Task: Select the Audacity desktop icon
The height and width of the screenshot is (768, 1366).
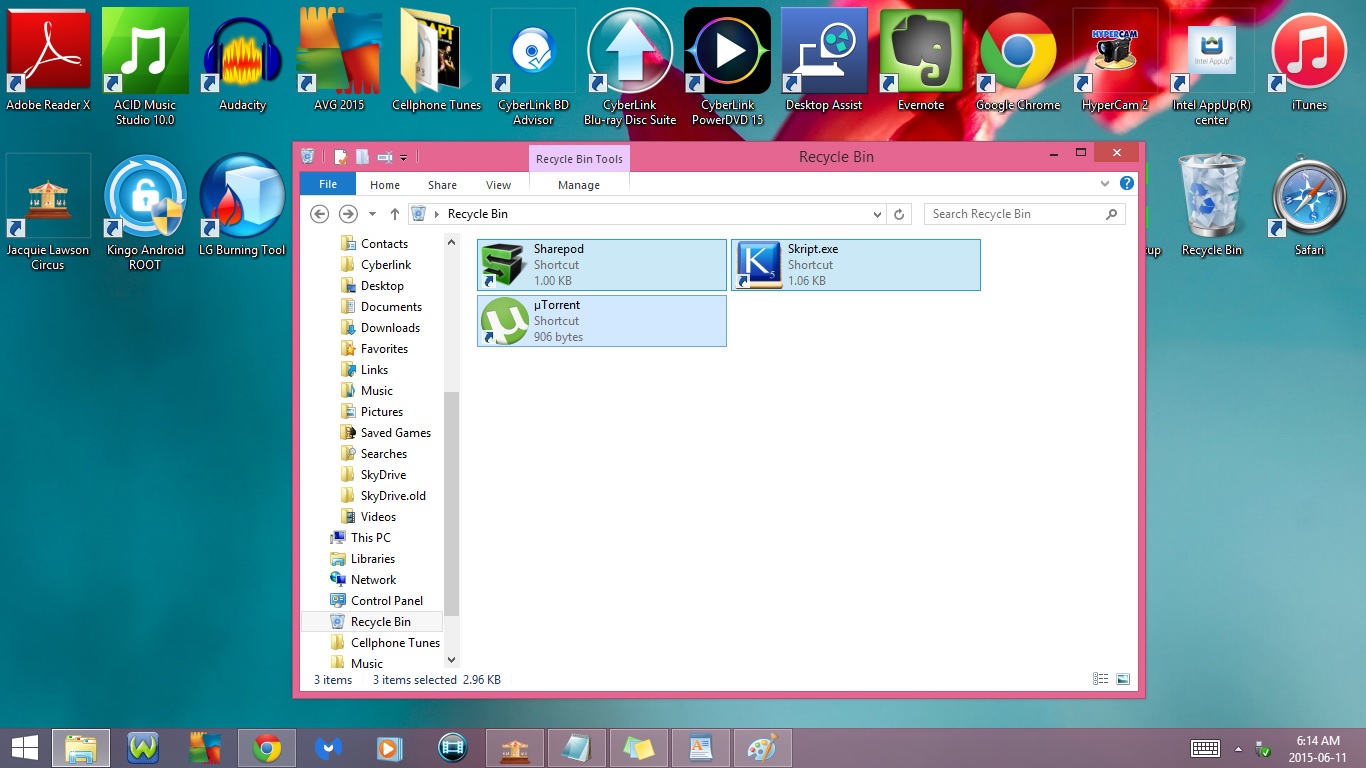Action: [x=242, y=61]
